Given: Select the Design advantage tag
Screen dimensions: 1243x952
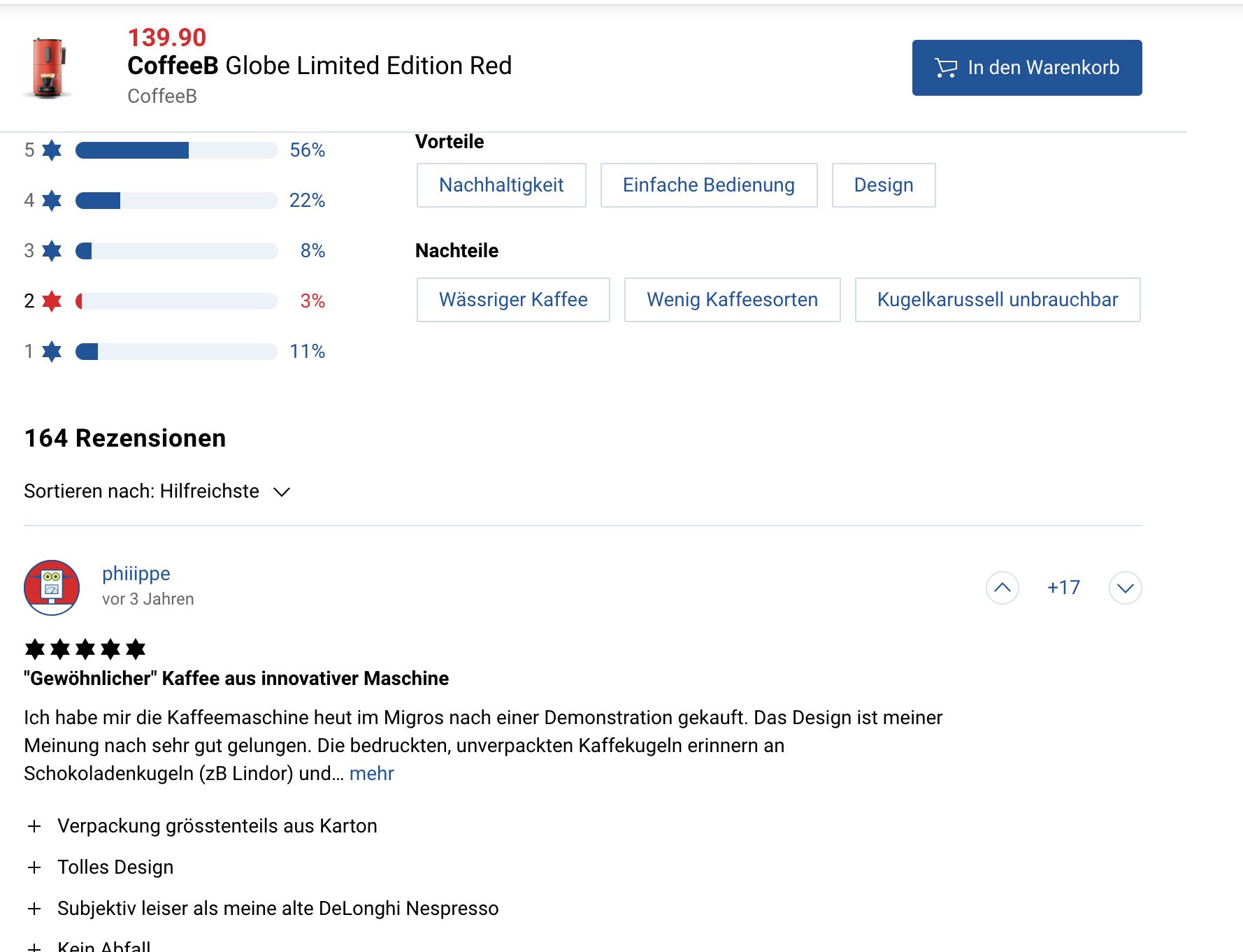Looking at the screenshot, I should (883, 185).
